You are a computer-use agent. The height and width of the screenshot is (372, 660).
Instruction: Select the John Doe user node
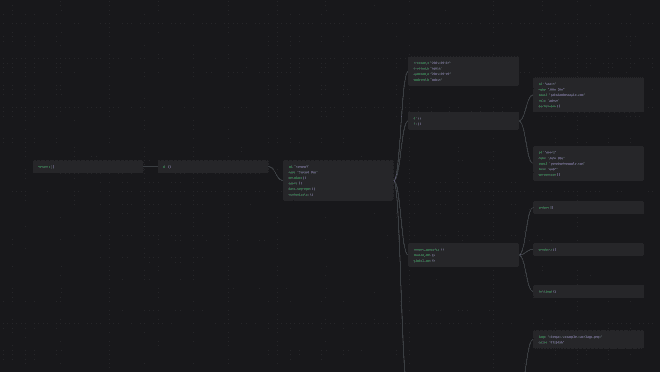(588, 95)
